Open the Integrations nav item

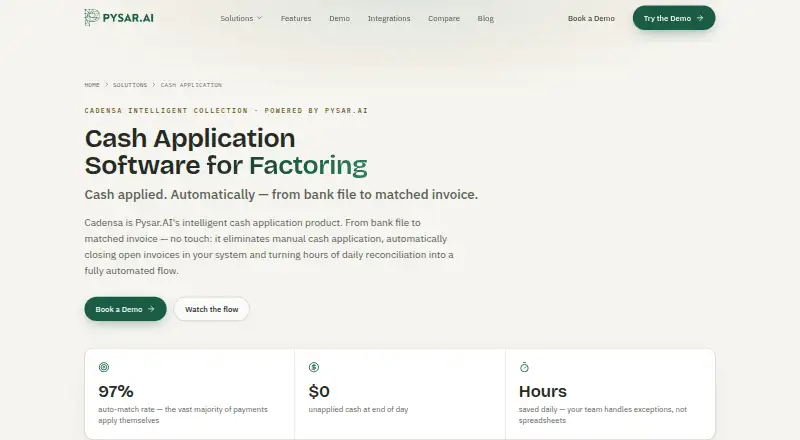[x=389, y=18]
